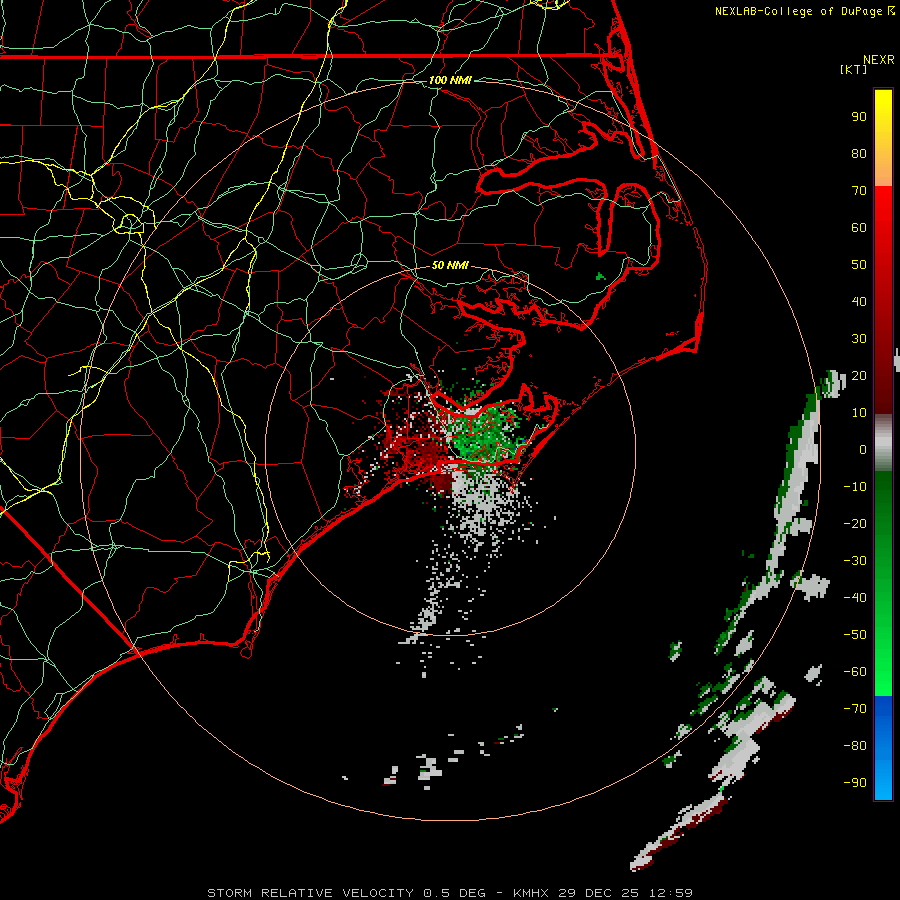
Task: Click the 40 value on velocity scale
Action: [x=859, y=302]
